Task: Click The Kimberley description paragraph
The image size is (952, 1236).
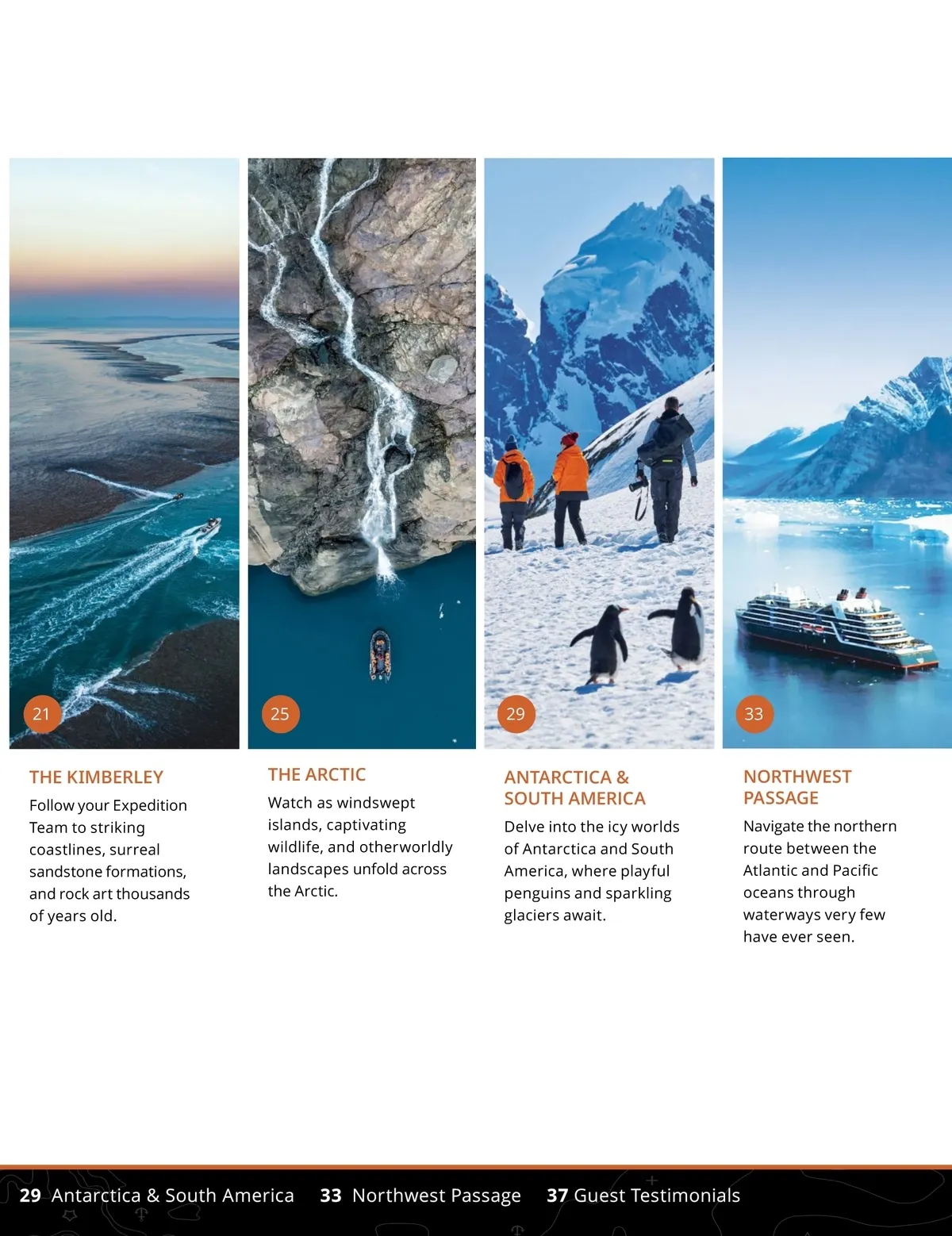Action: [x=109, y=861]
